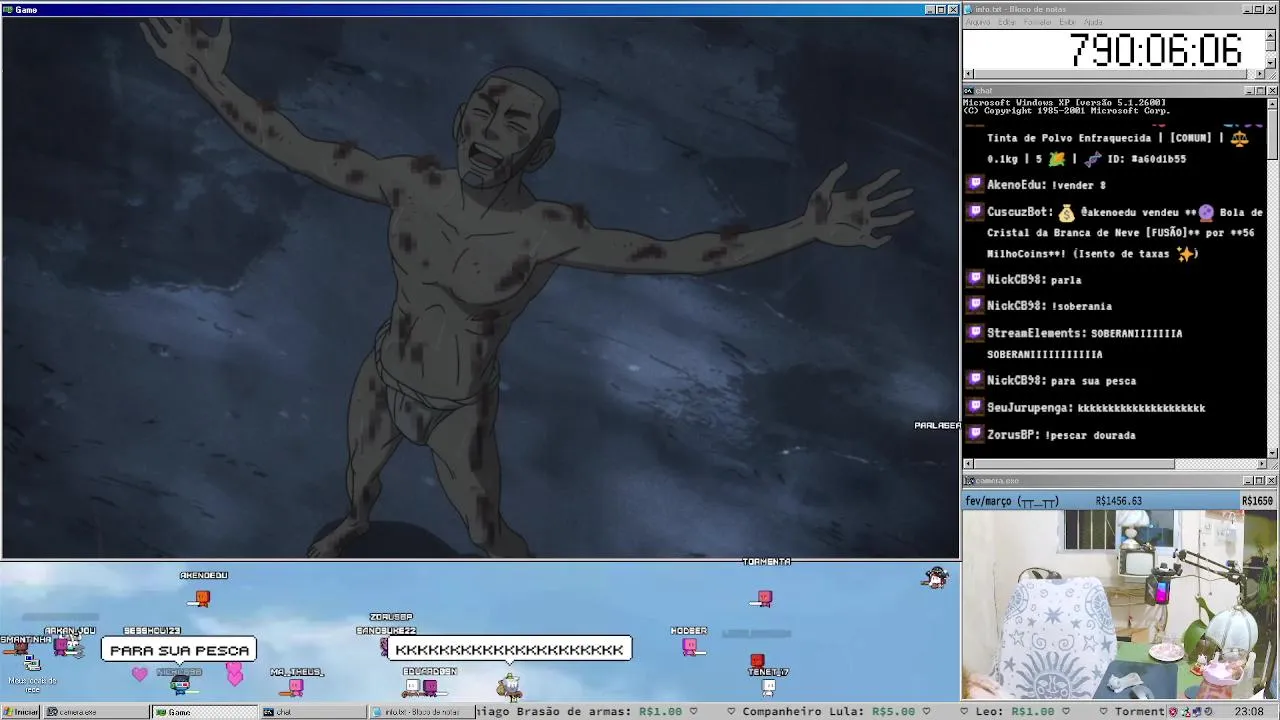The height and width of the screenshot is (720, 1280).
Task: Click 'ZorusBP: !pescar dourada' chat message
Action: tap(1061, 435)
